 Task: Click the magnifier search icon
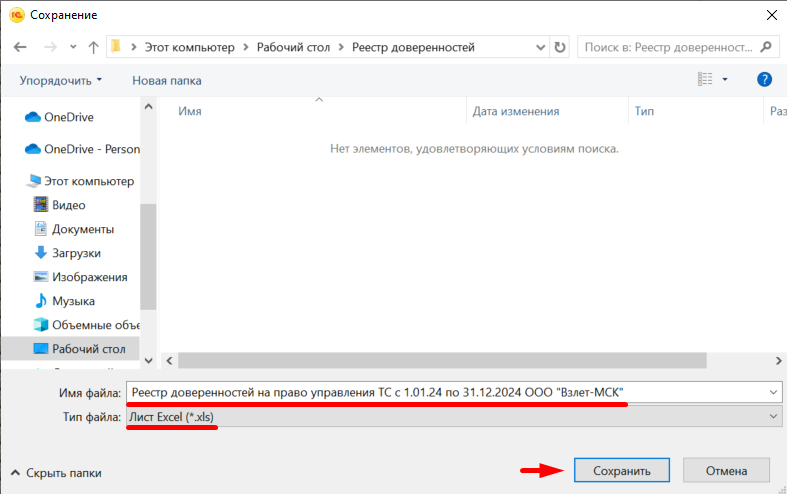[x=766, y=47]
